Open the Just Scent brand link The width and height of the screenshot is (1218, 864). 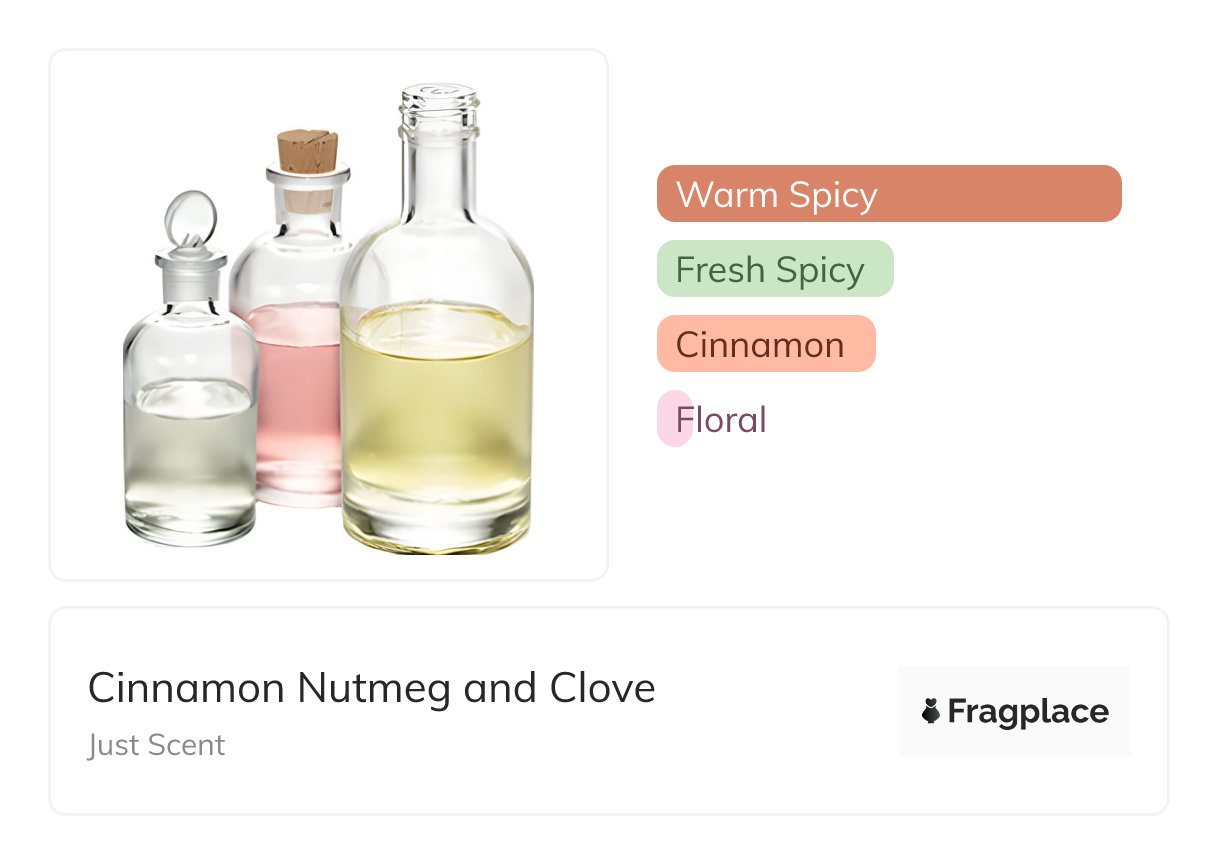[156, 745]
